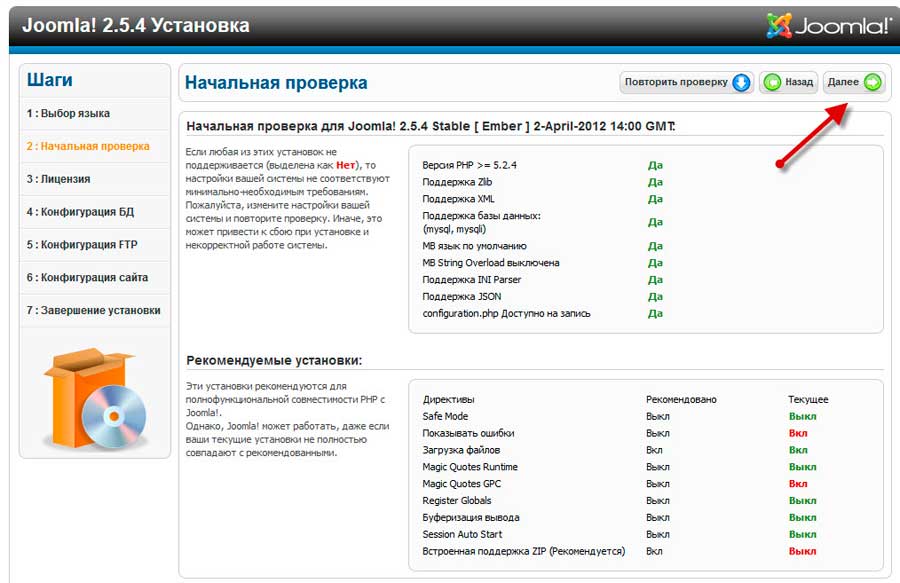This screenshot has width=900, height=583.
Task: Click the green right-arrow icon on Далее
Action: coord(872,83)
